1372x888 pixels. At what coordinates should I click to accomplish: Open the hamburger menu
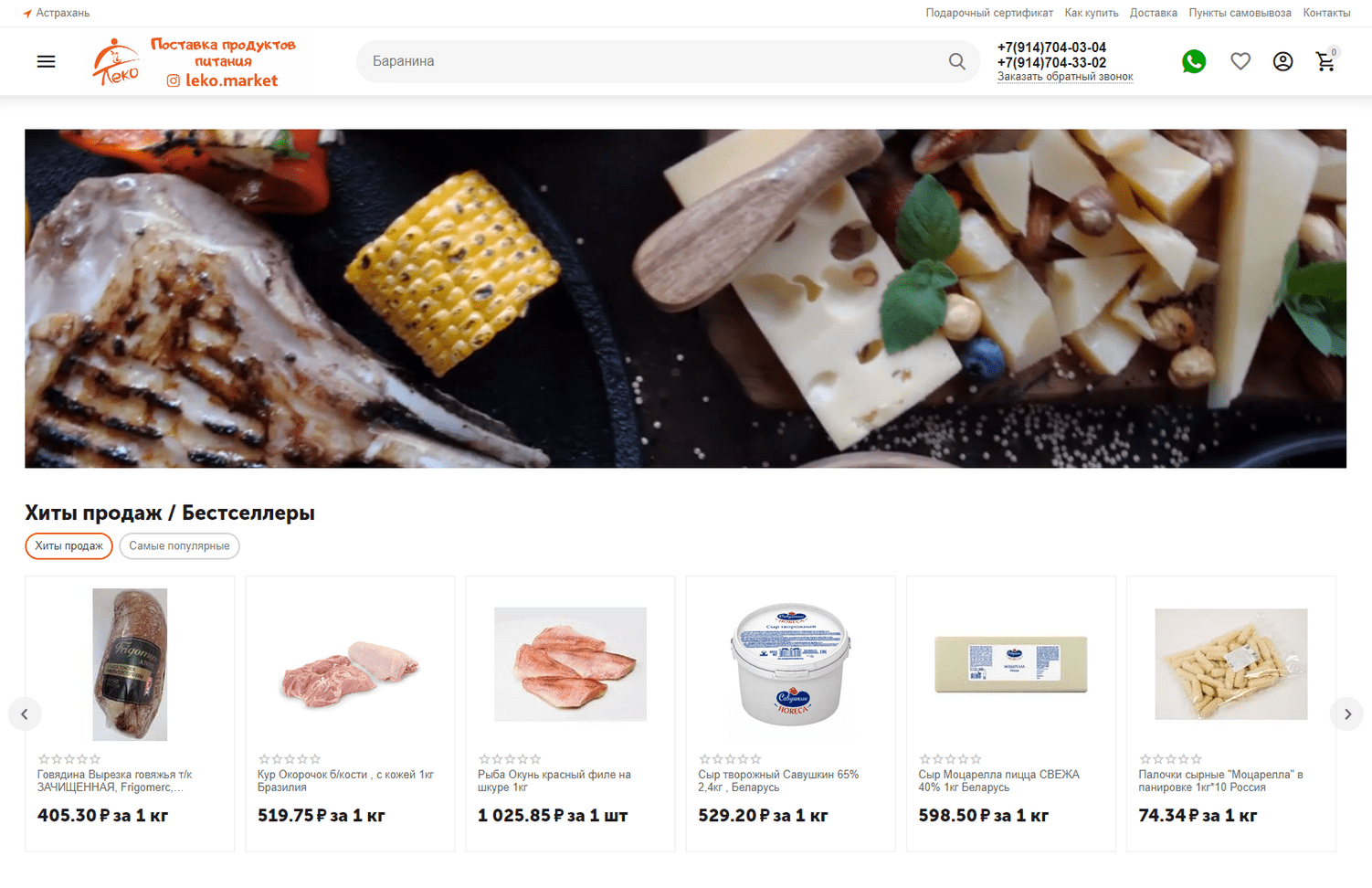(46, 61)
